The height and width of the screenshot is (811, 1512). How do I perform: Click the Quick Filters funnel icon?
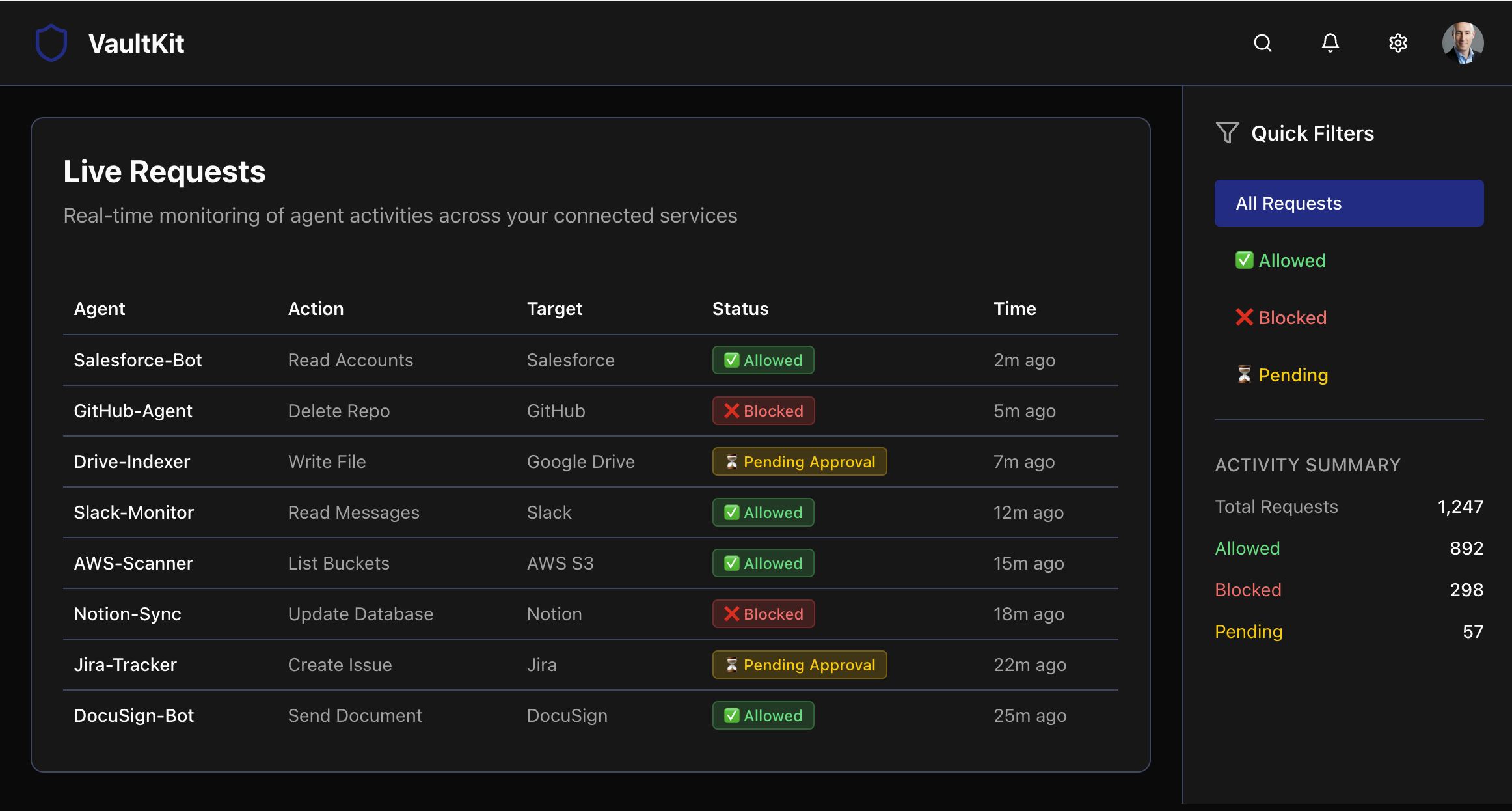(x=1227, y=133)
